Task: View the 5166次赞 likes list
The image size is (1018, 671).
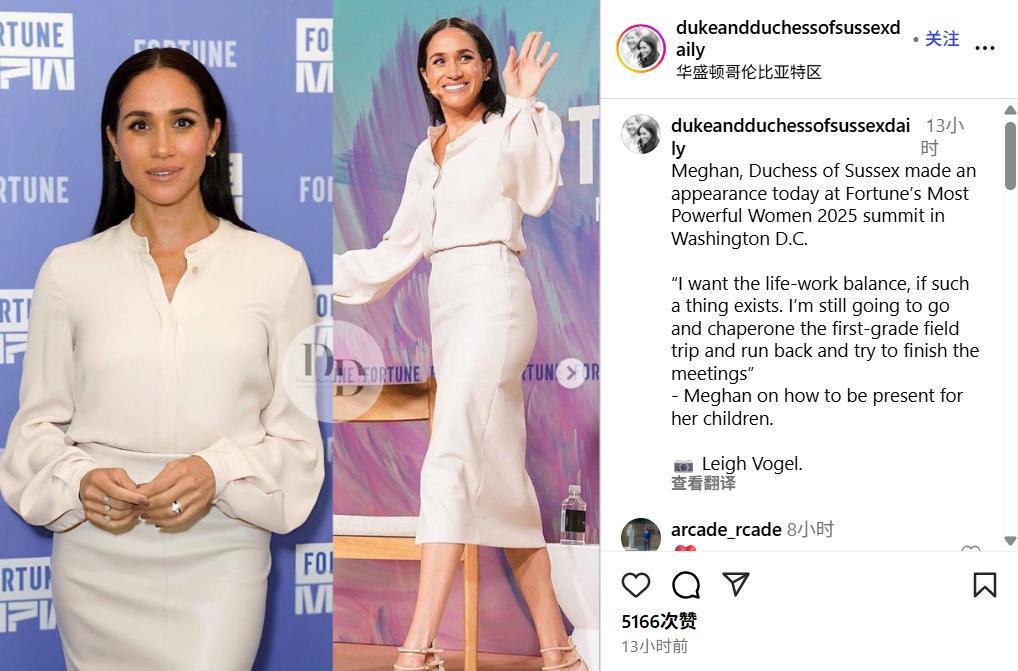Action: point(659,622)
